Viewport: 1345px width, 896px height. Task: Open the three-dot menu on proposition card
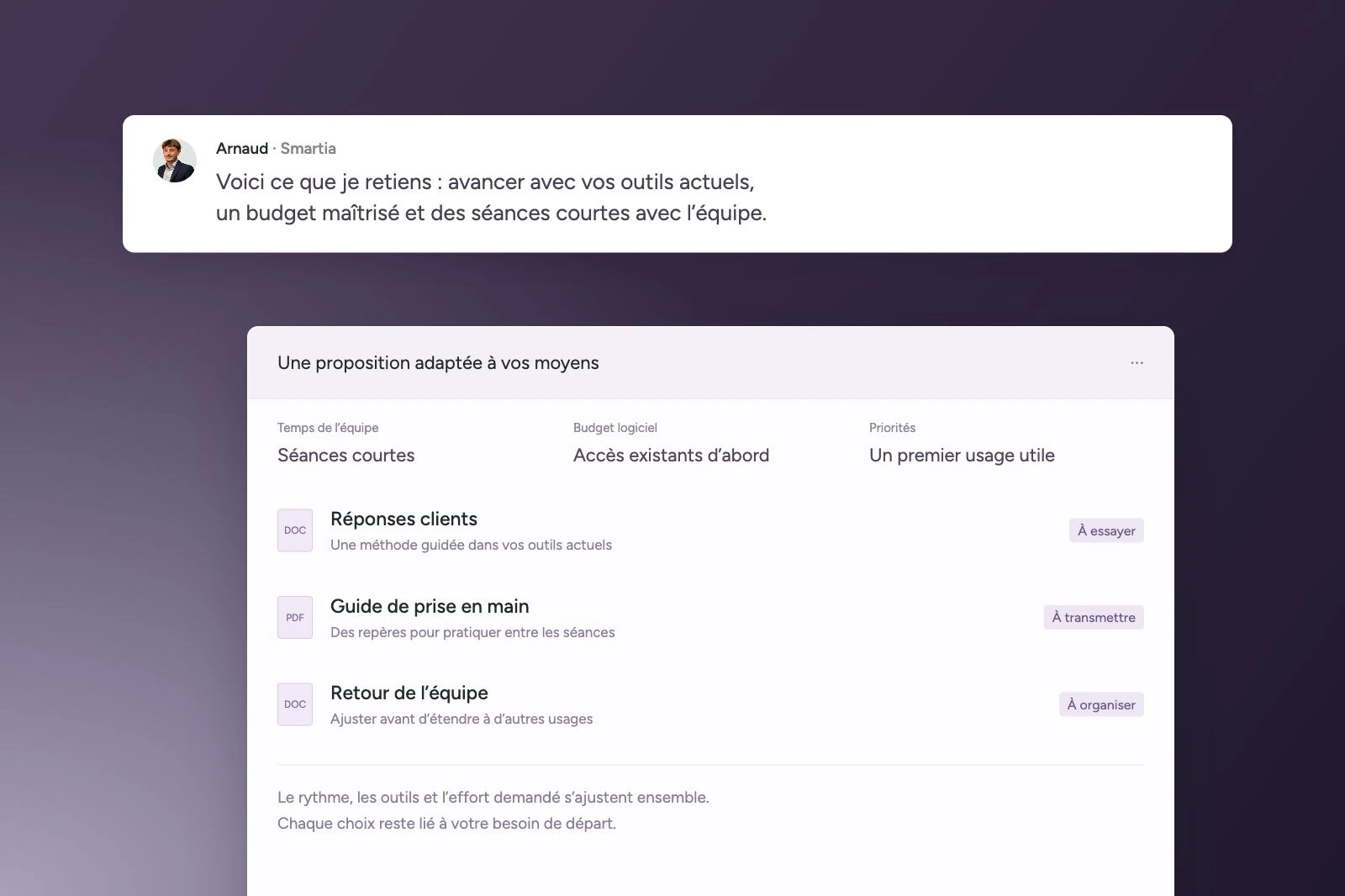1137,363
